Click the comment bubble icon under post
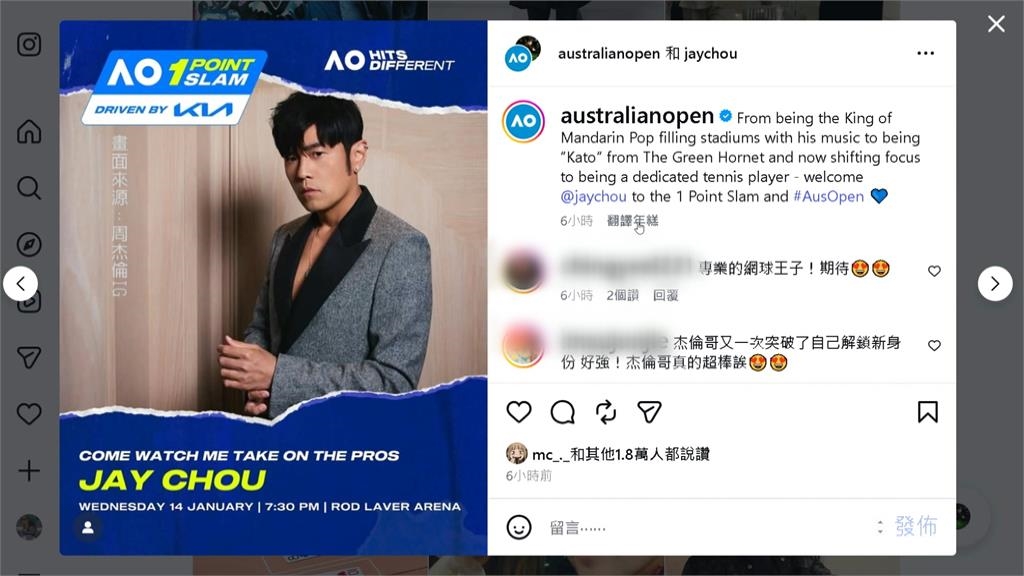This screenshot has width=1024, height=576. (562, 412)
